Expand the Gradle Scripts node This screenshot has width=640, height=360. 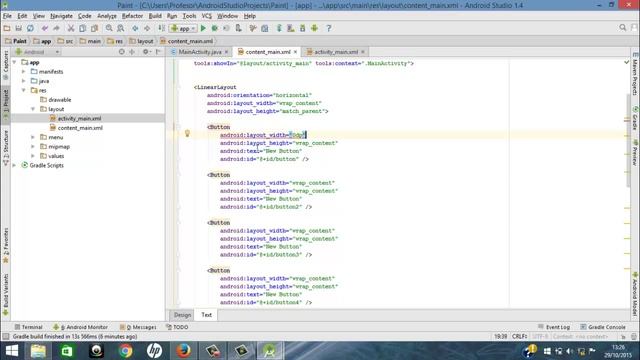(x=15, y=165)
